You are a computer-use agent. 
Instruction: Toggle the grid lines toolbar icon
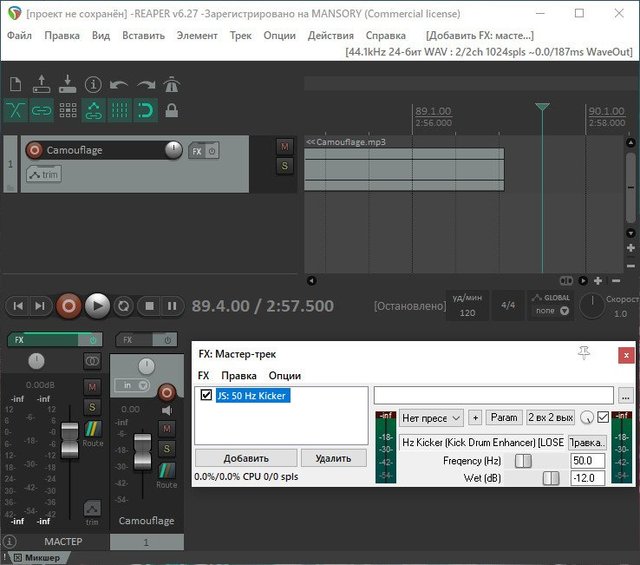119,111
